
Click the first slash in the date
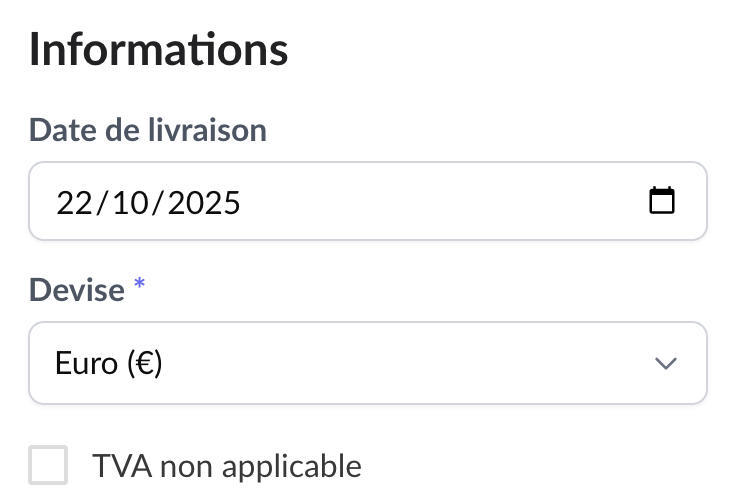tap(101, 202)
